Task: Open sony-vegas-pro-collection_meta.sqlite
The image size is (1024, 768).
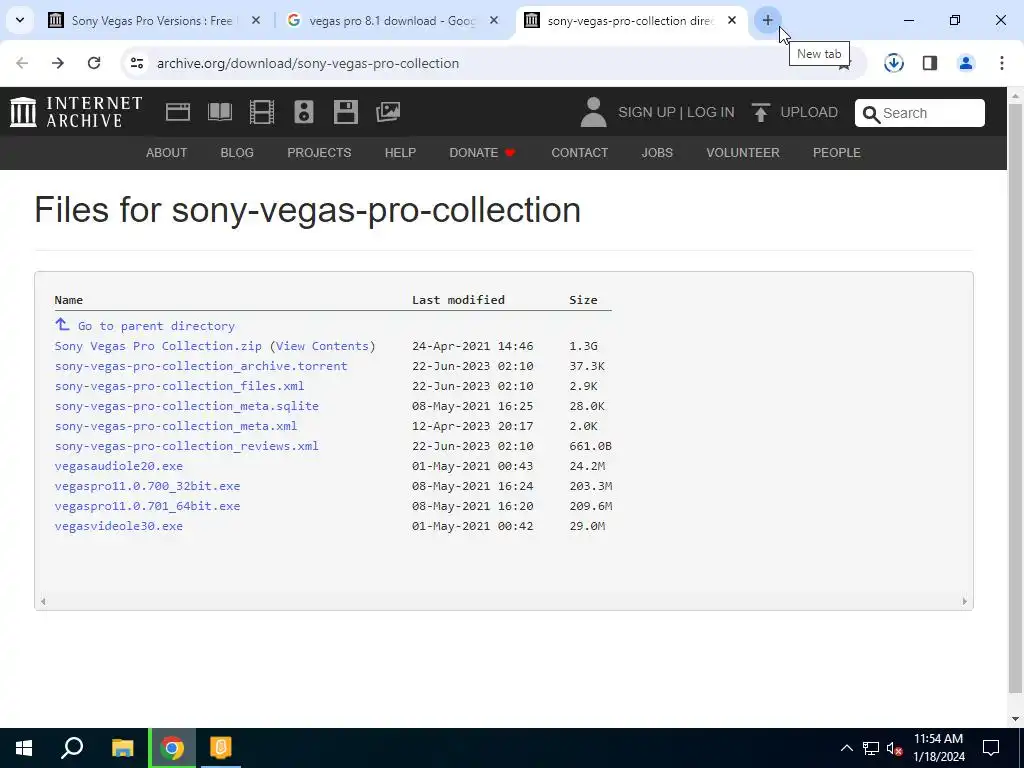Action: point(187,406)
